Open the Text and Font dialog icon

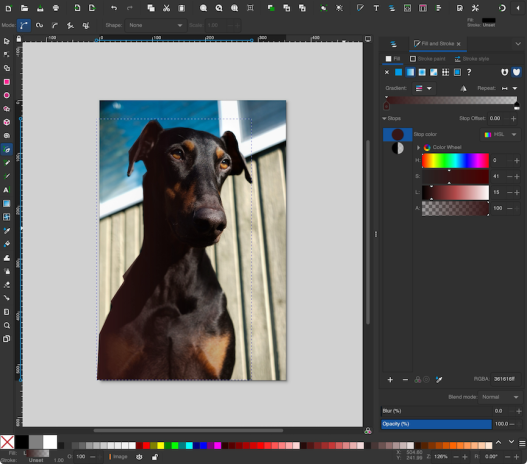pyautogui.click(x=376, y=8)
